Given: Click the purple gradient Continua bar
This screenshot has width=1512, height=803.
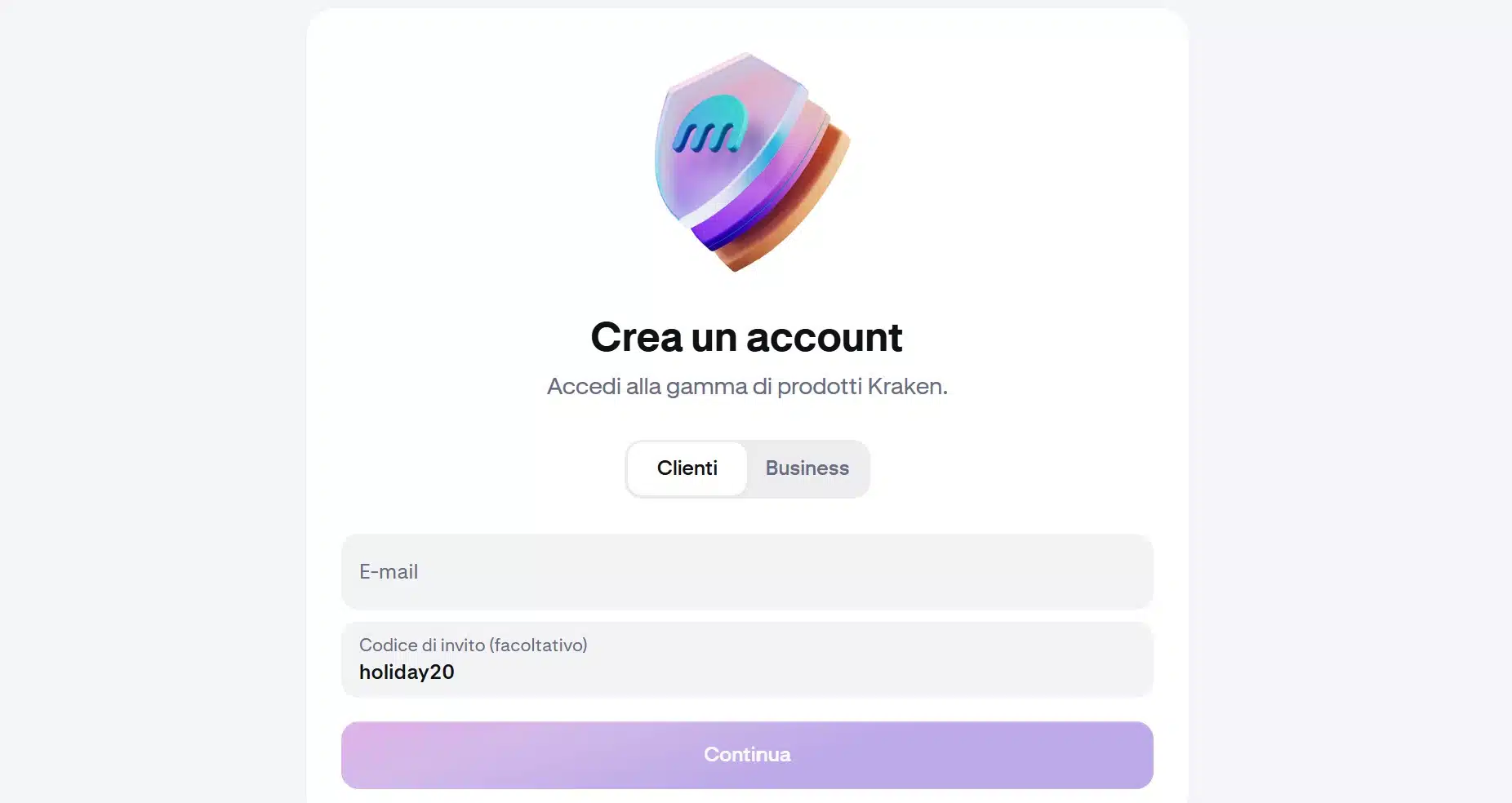Looking at the screenshot, I should pyautogui.click(x=747, y=755).
